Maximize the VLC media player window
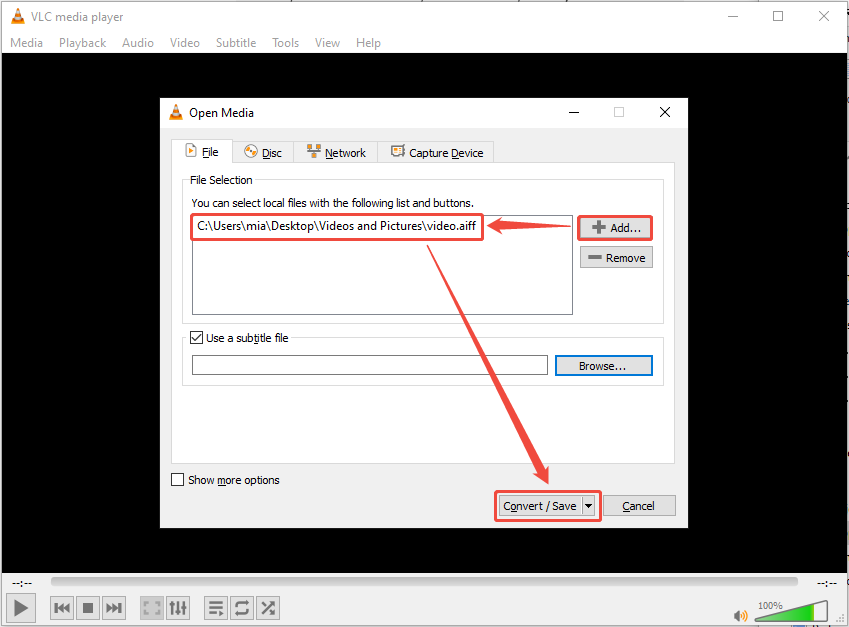The image size is (849, 627). (778, 16)
